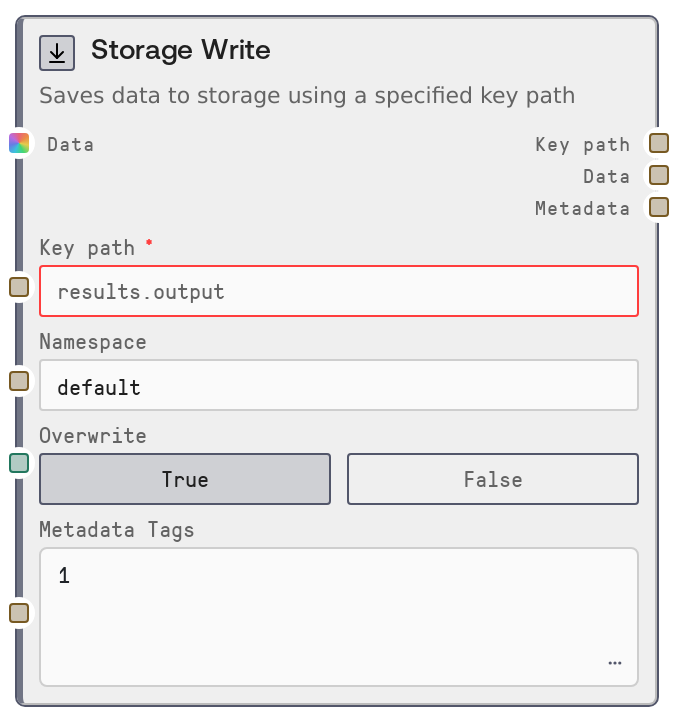This screenshot has height=722, width=674.
Task: Click the Data output port on right
Action: [658, 175]
